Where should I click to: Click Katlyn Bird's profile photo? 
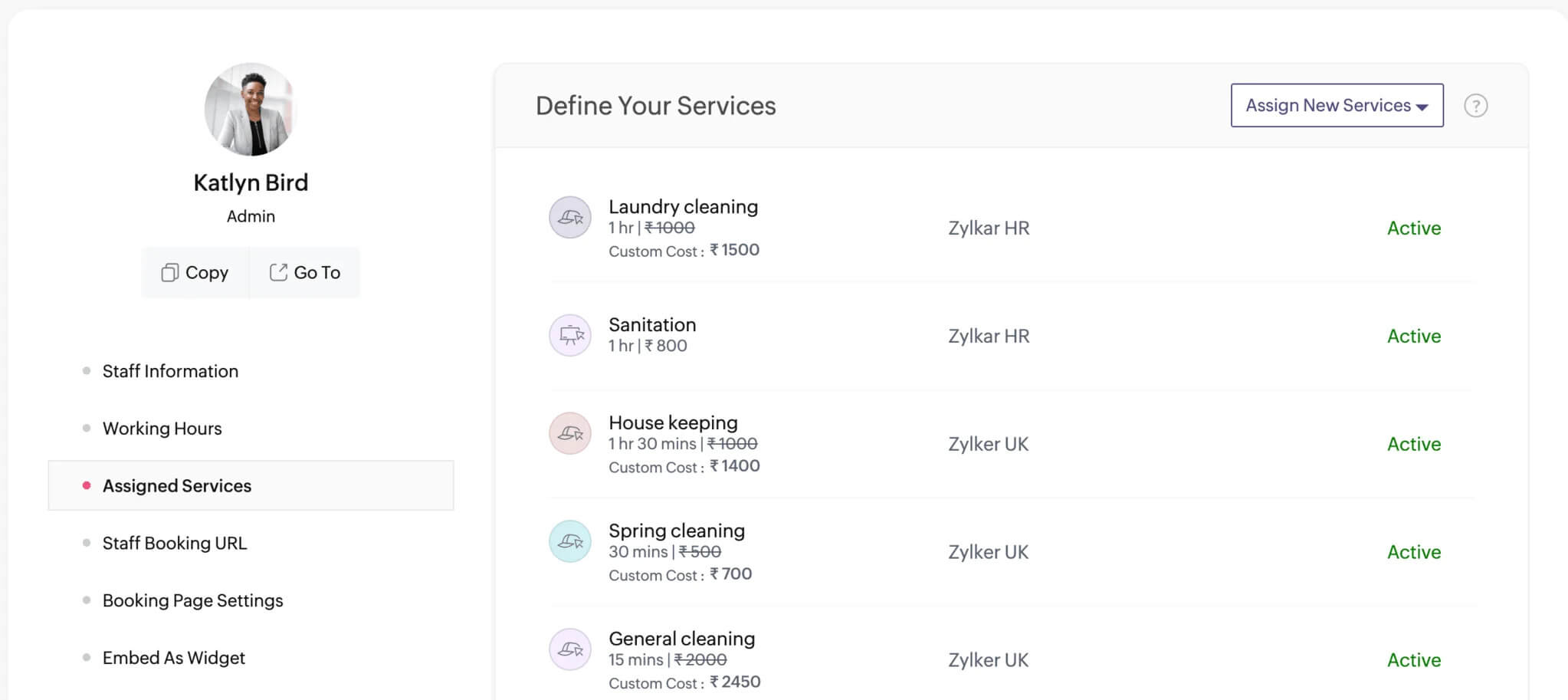click(x=251, y=110)
